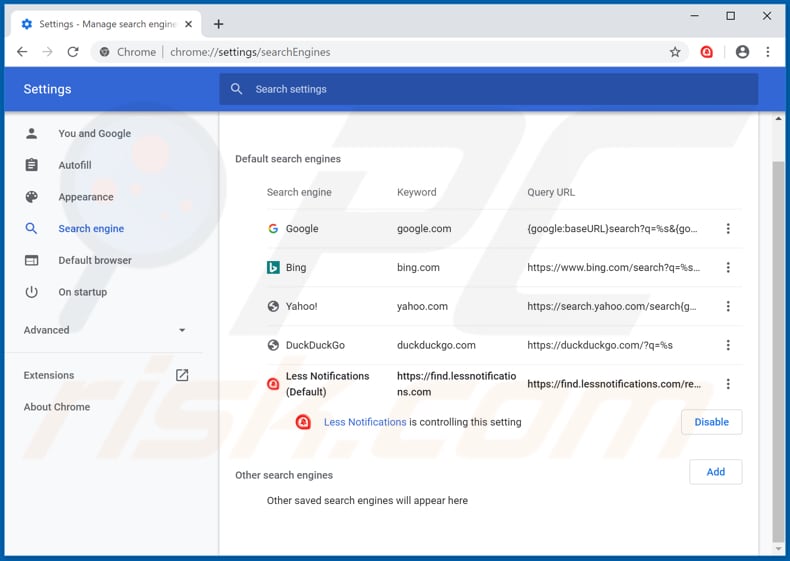Open more actions for Yahoo! search engine
This screenshot has width=790, height=561.
pos(728,306)
